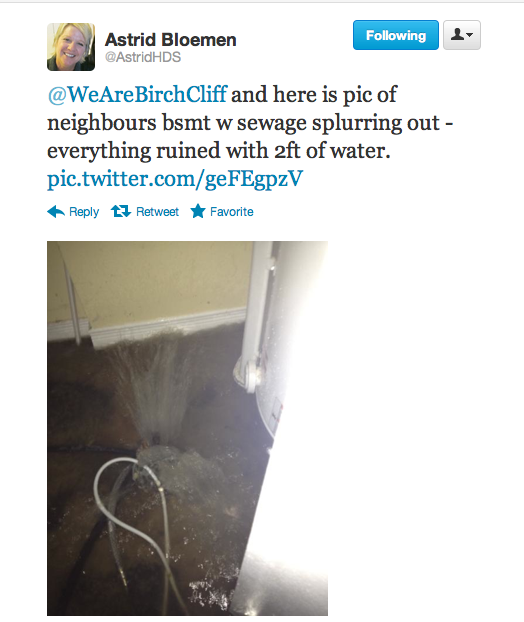This screenshot has height=622, width=524.
Task: Toggle the blue Following button
Action: [x=395, y=35]
